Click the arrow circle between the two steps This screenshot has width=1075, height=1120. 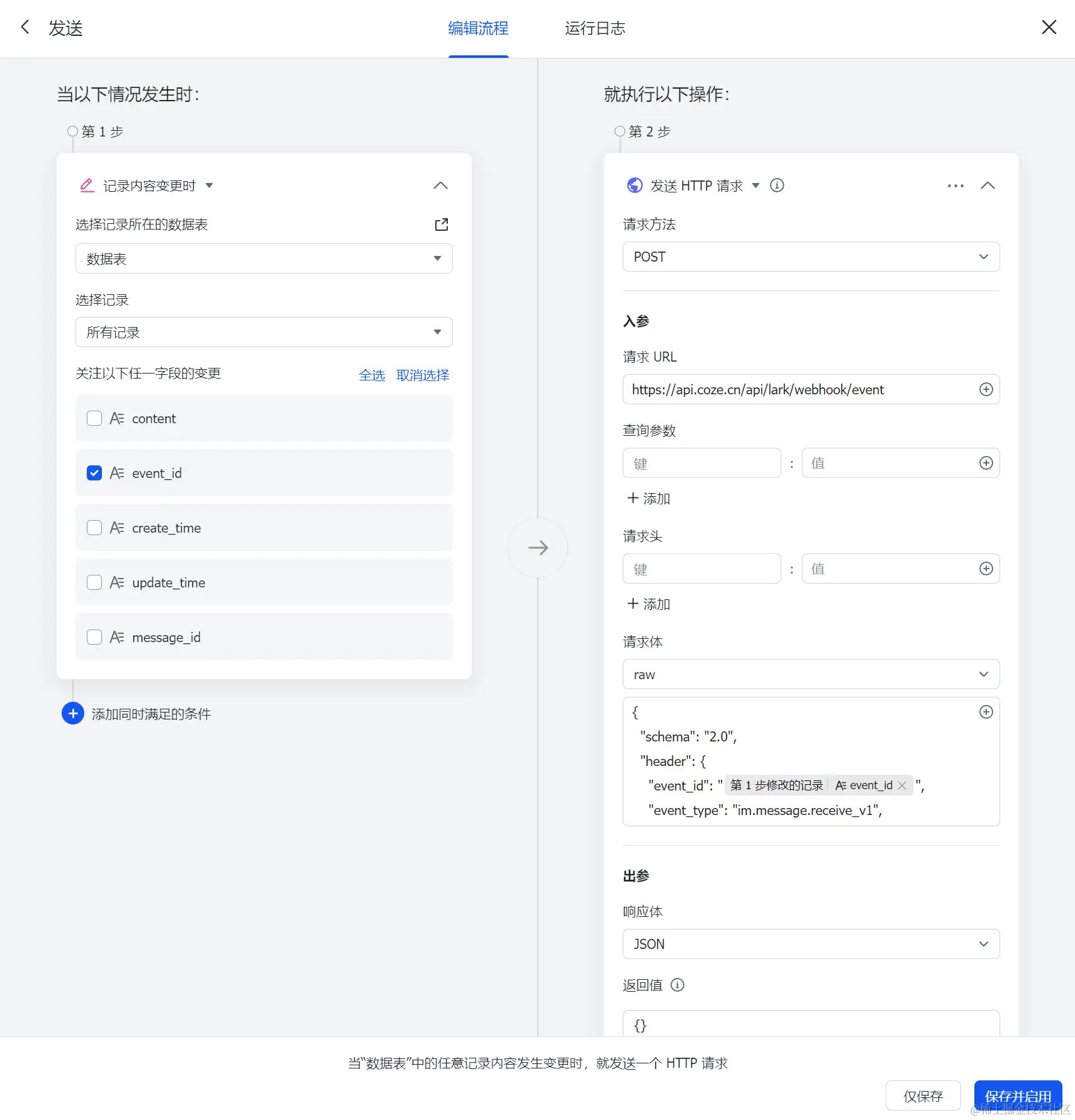click(538, 548)
